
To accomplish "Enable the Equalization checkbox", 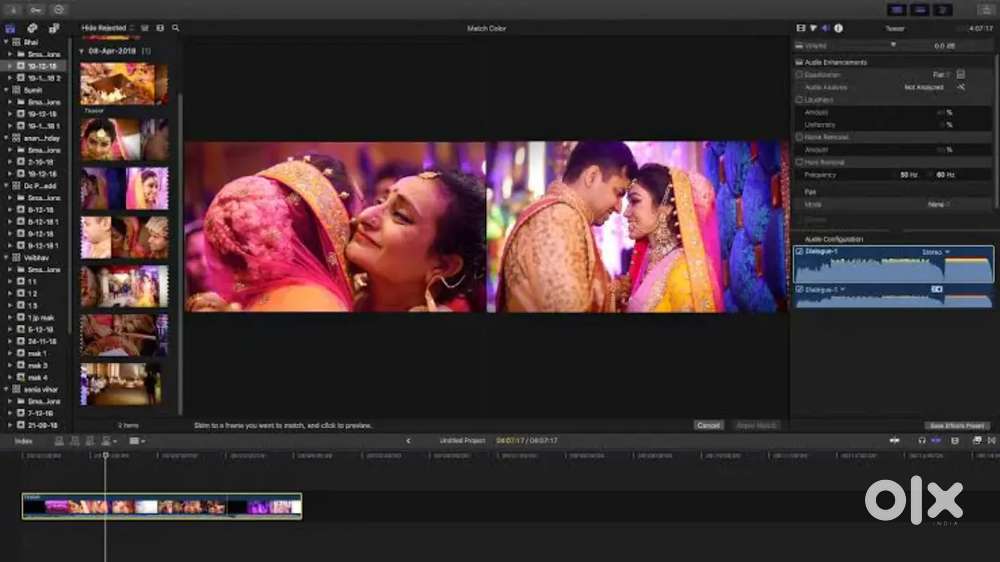I will [799, 75].
